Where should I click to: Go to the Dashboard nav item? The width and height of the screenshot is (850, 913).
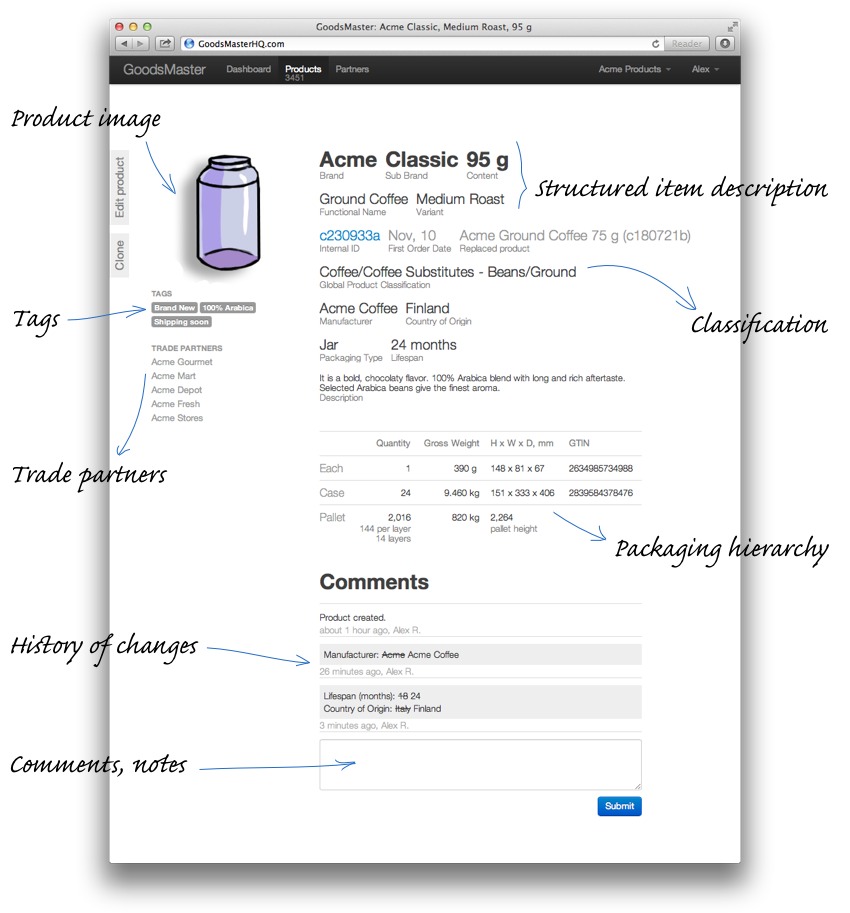tap(248, 70)
